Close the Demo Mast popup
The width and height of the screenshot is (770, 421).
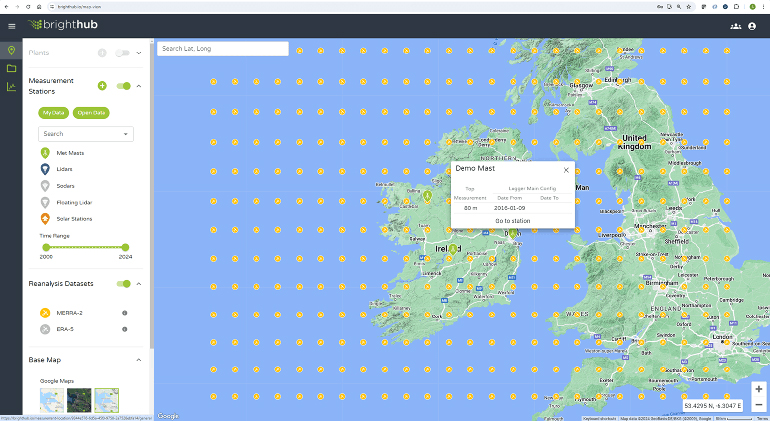tap(566, 170)
